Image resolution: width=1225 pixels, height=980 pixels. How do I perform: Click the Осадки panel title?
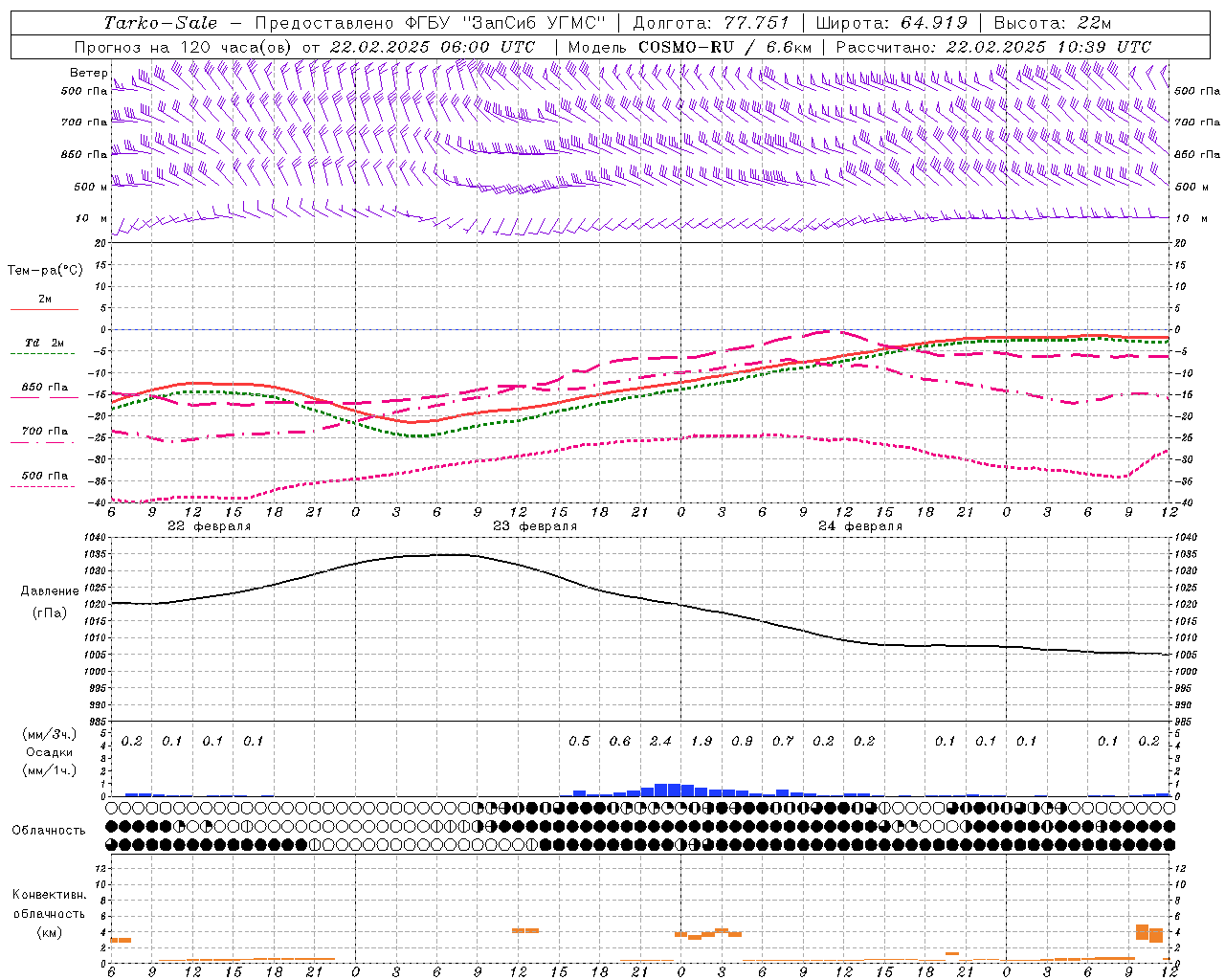coord(49,752)
